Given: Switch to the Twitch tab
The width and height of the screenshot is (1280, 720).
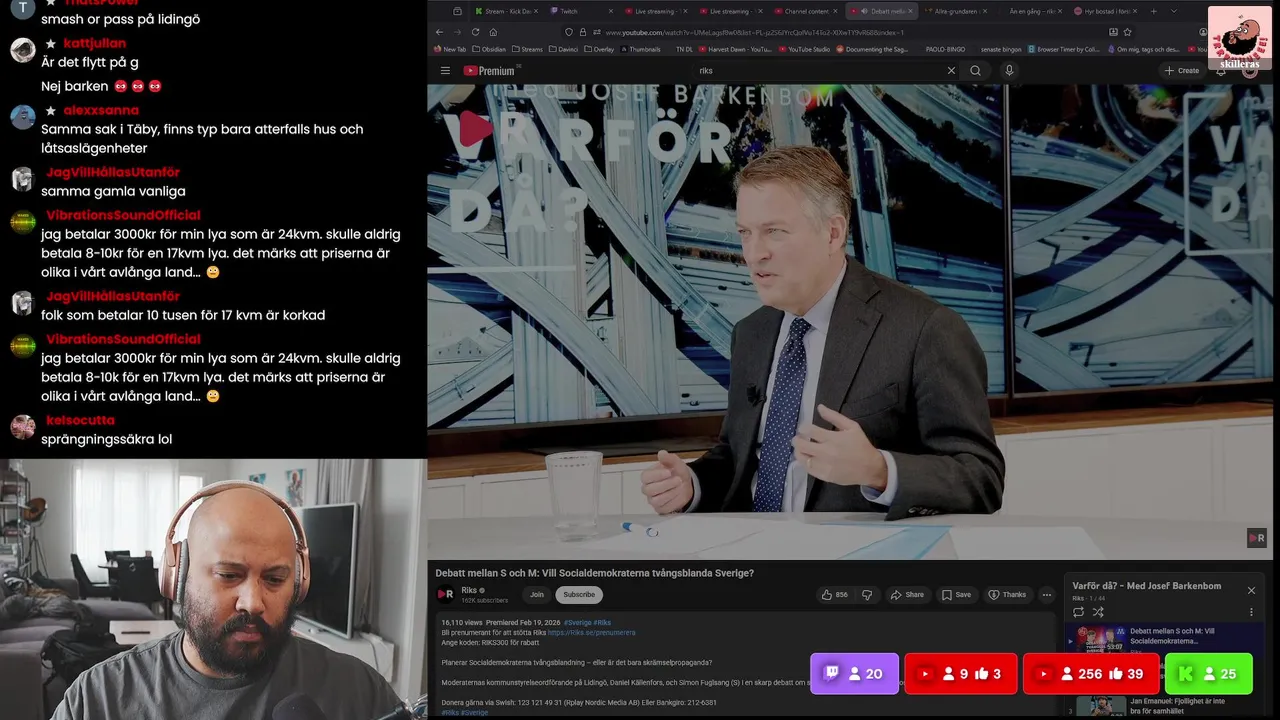Looking at the screenshot, I should pyautogui.click(x=582, y=11).
